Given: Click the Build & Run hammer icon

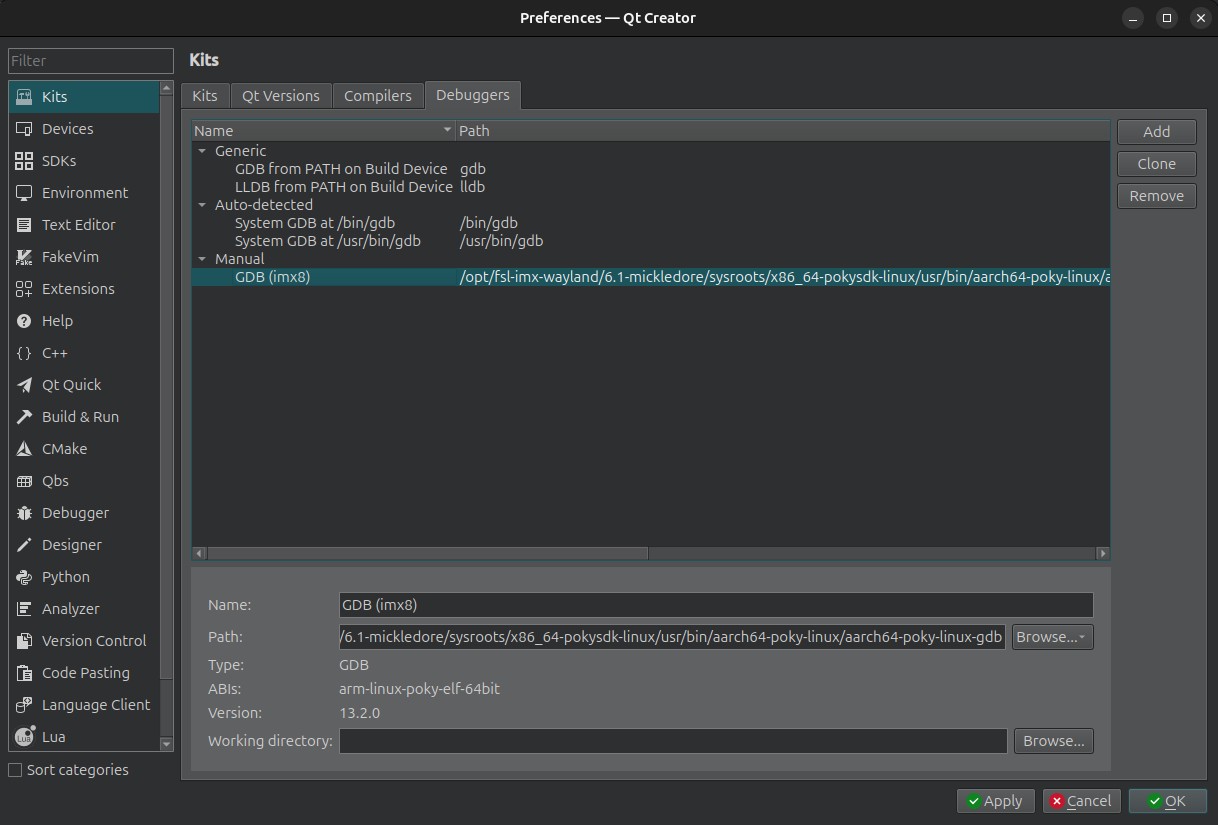Looking at the screenshot, I should pyautogui.click(x=24, y=417).
